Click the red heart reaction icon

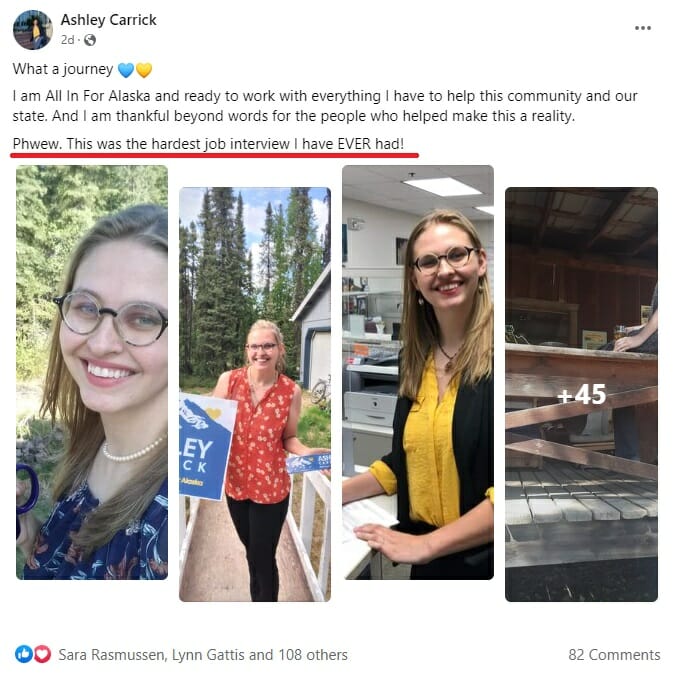coord(42,654)
